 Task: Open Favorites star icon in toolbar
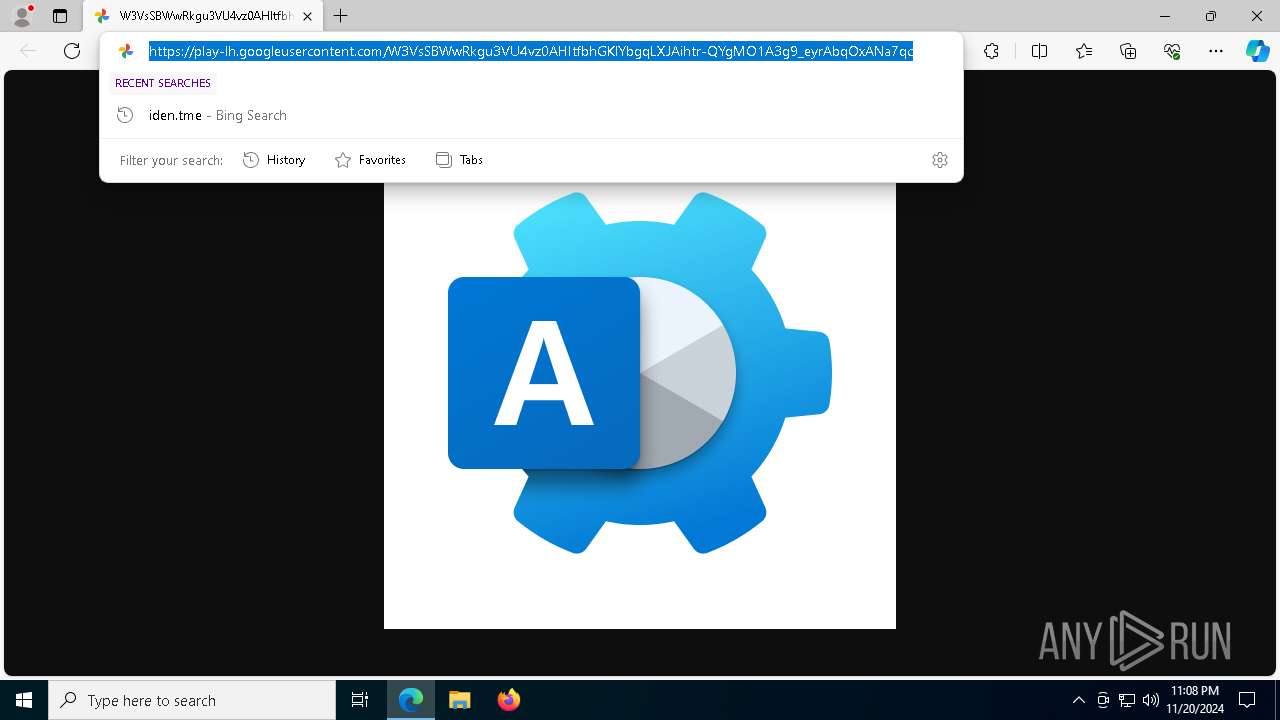click(x=1084, y=51)
